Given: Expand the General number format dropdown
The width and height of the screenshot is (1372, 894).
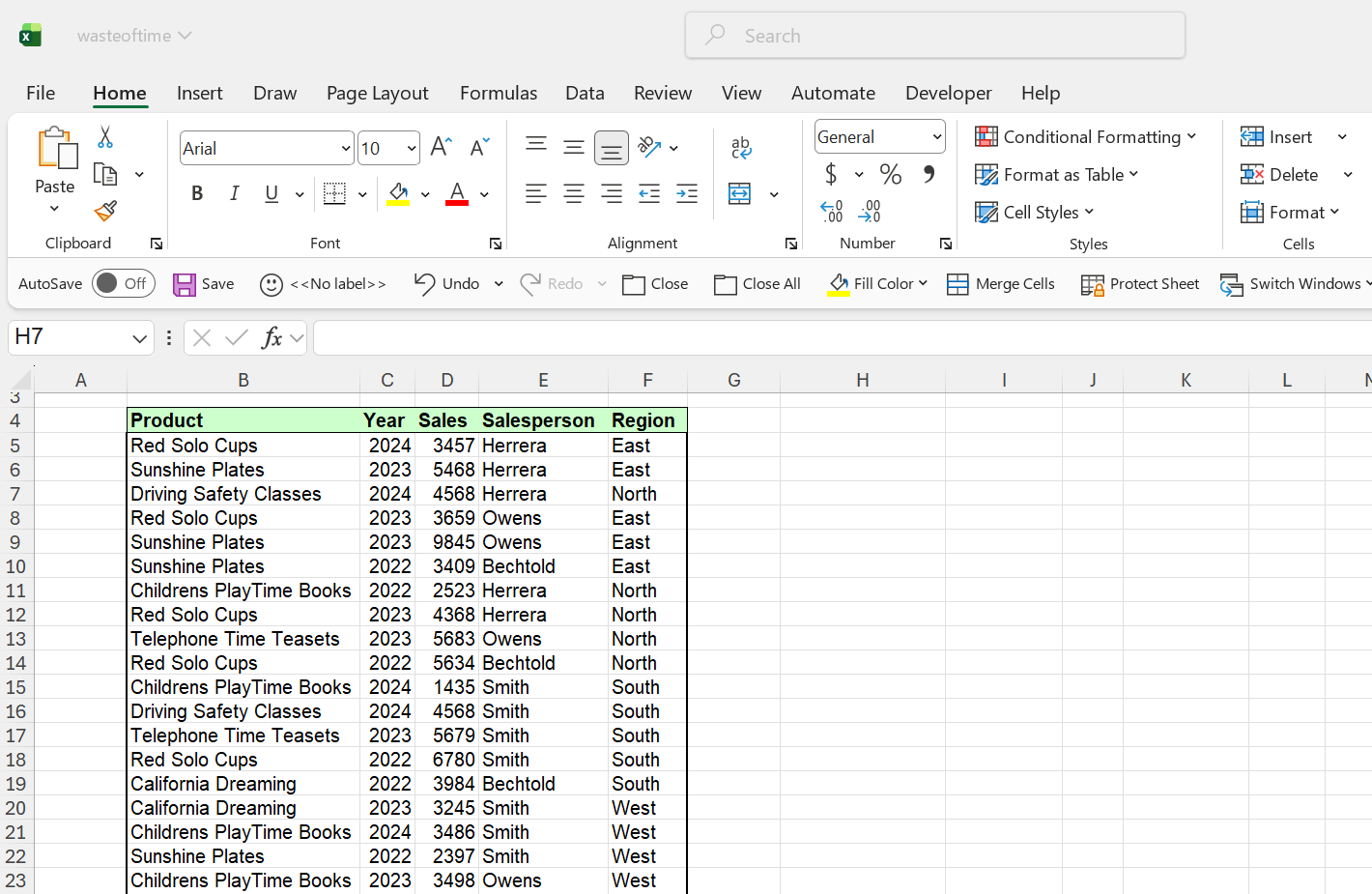Looking at the screenshot, I should [x=936, y=137].
